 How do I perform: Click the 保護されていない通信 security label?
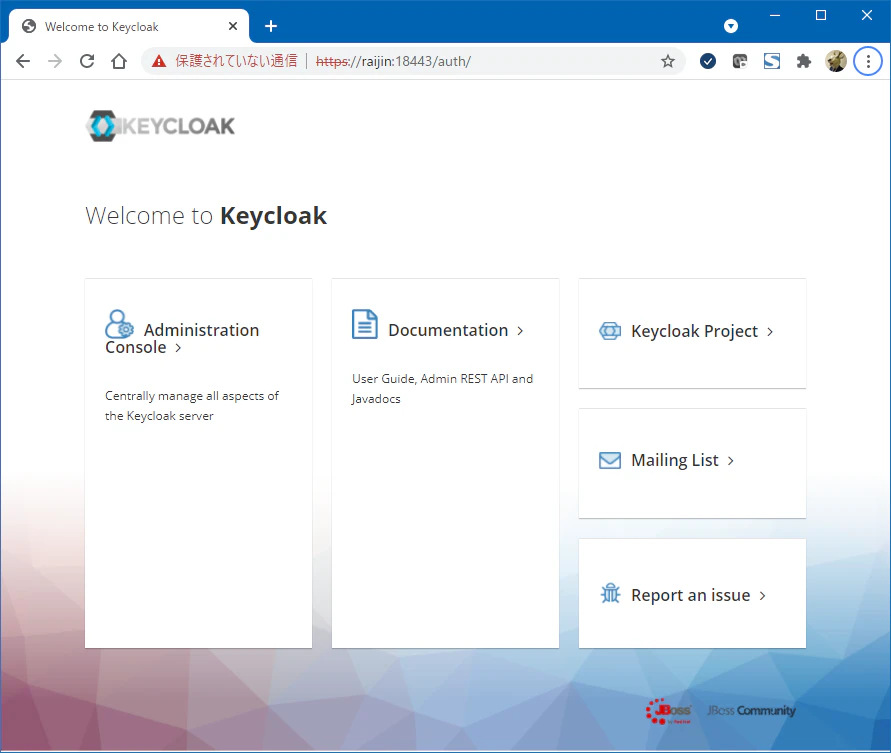coord(236,61)
